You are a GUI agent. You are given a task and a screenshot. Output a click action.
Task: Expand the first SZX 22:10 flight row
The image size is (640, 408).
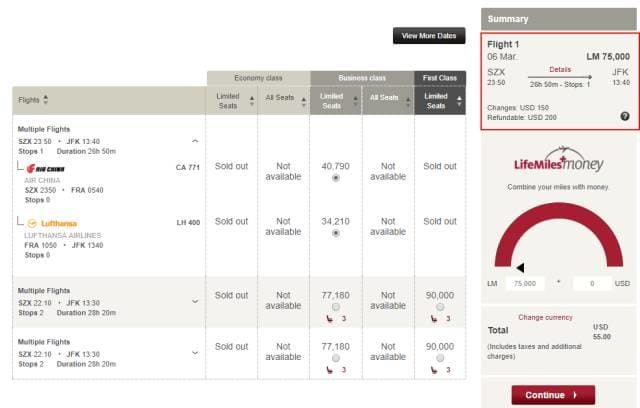195,300
